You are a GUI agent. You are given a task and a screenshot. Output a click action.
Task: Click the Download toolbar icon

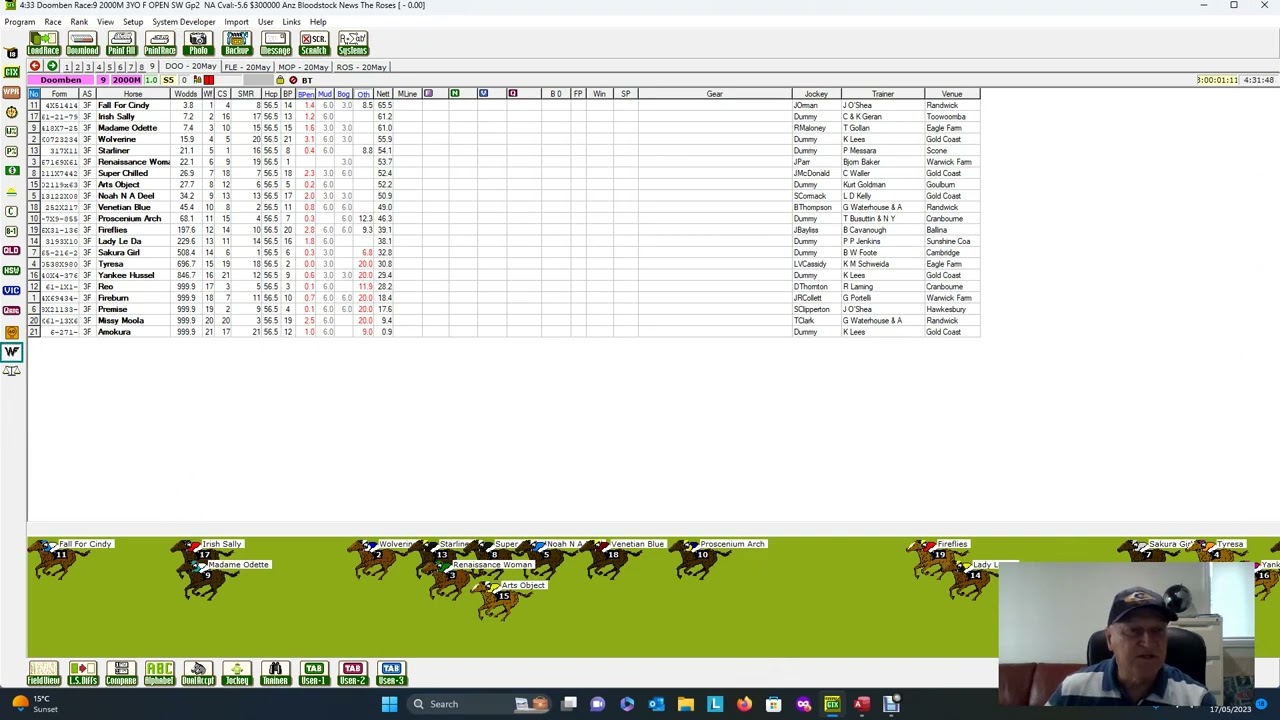[x=82, y=44]
